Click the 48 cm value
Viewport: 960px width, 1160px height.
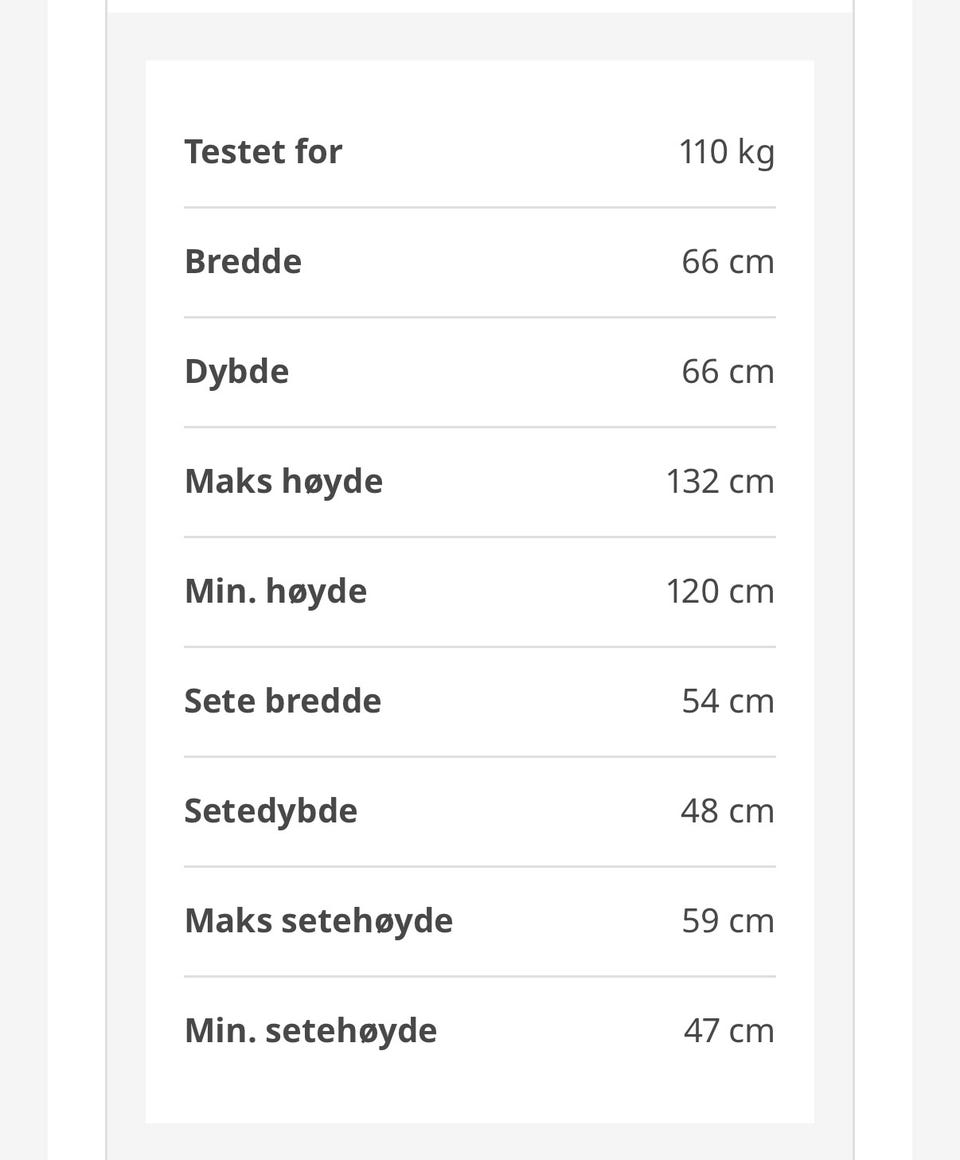coord(728,811)
